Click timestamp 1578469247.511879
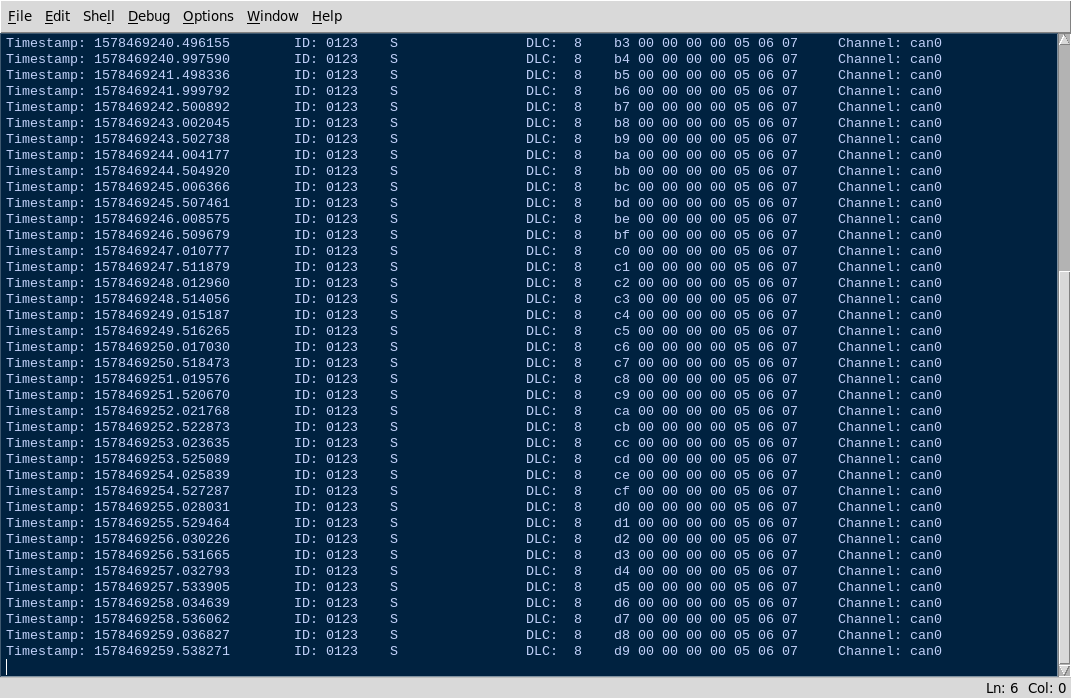Screen dimensions: 1071x698 tap(162, 267)
